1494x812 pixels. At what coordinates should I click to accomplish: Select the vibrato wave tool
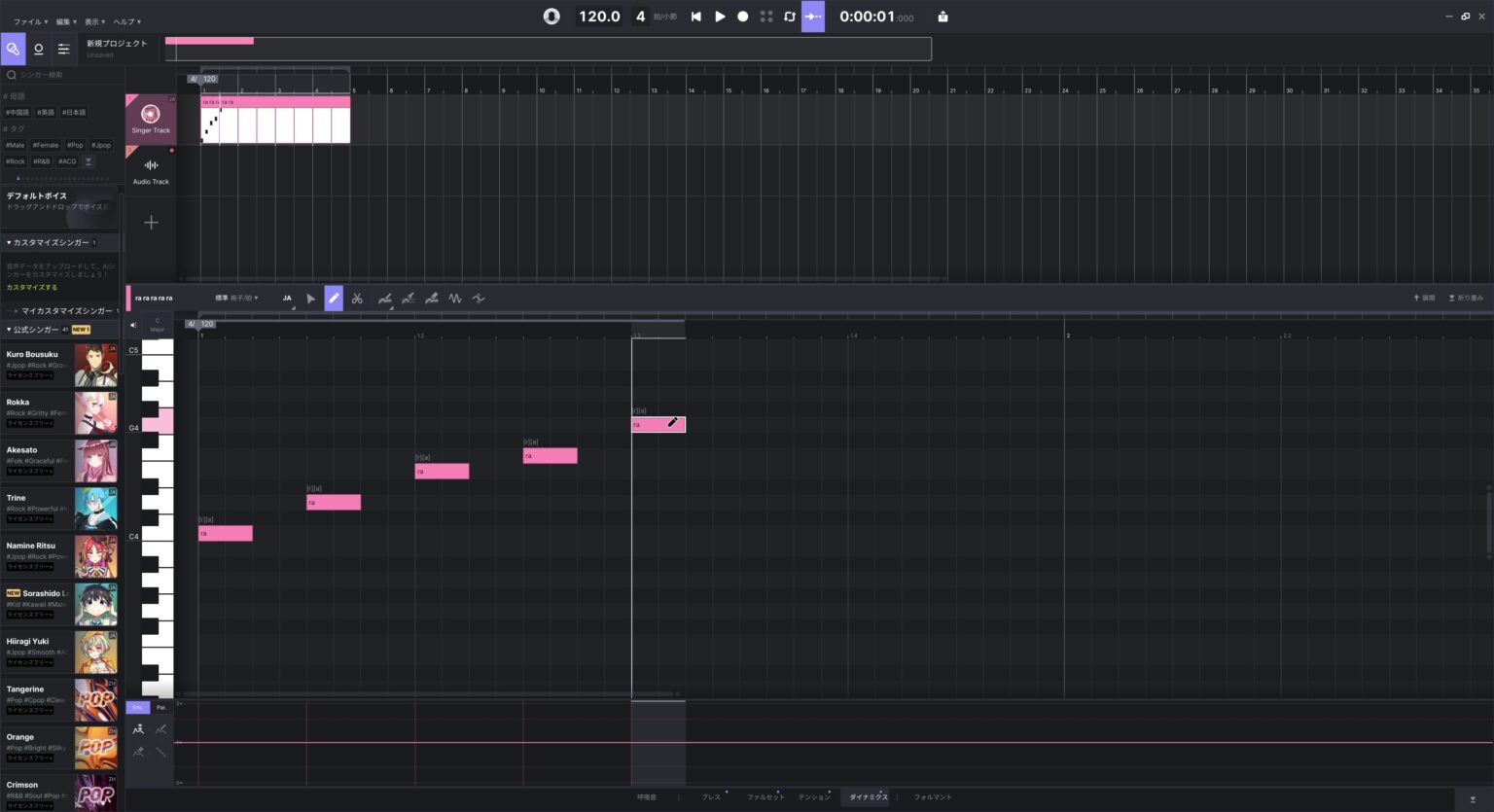click(x=454, y=299)
